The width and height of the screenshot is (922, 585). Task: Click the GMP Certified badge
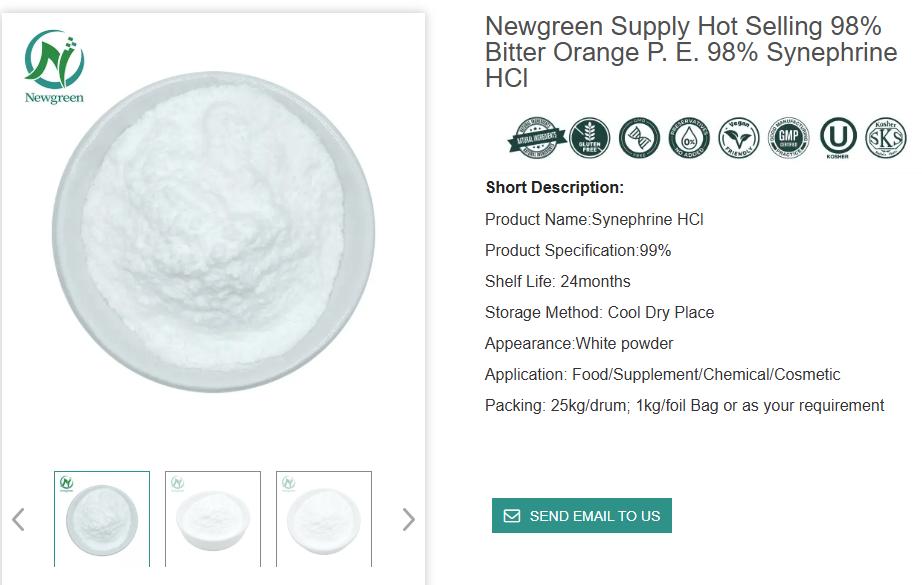tap(788, 138)
